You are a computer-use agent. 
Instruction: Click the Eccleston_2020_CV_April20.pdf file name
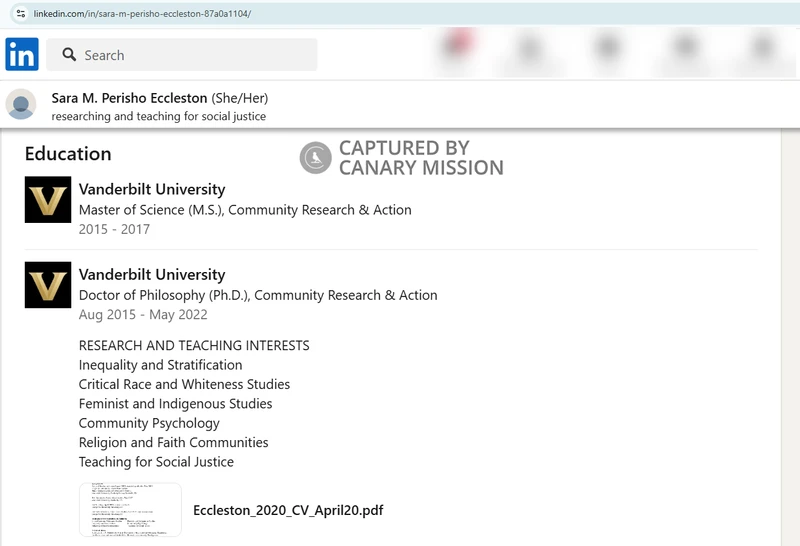[x=288, y=510]
